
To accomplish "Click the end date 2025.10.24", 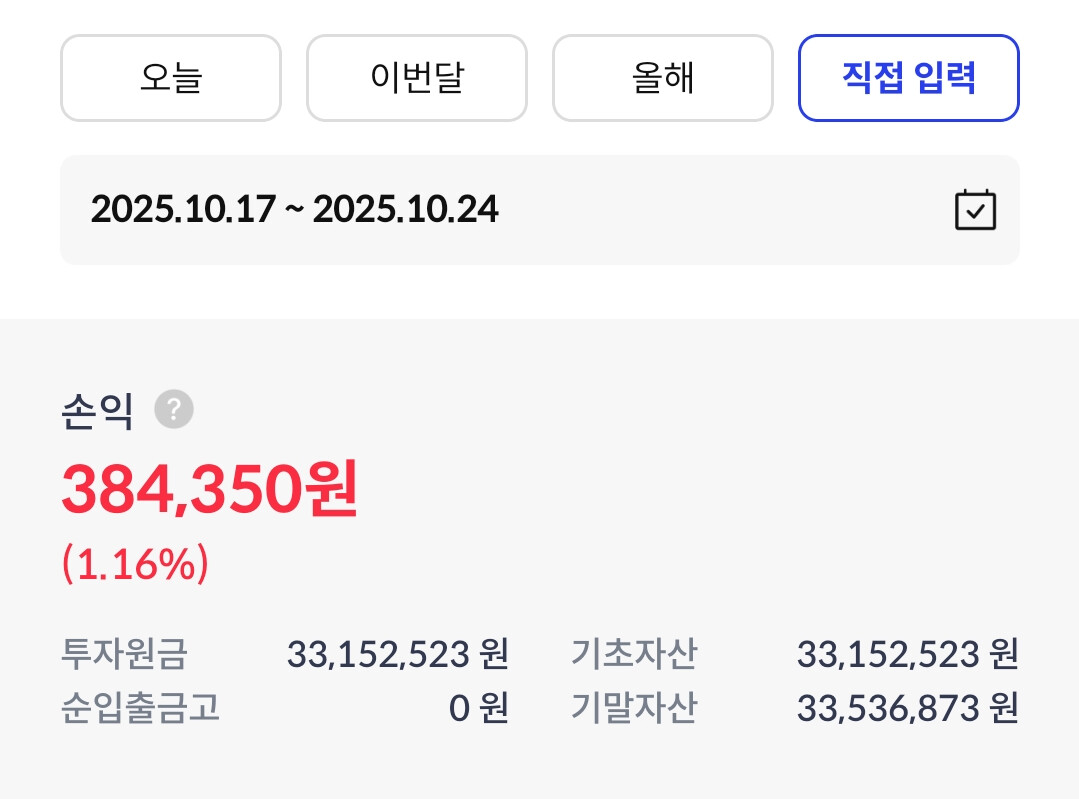I will [405, 210].
